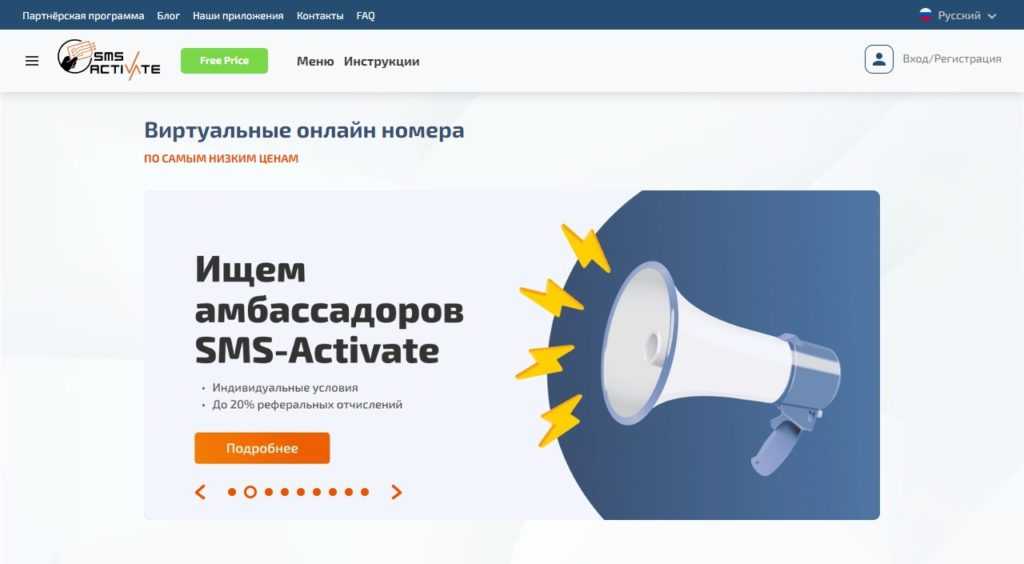This screenshot has width=1024, height=564.
Task: Open Партнёрская программа link
Action: [x=83, y=16]
